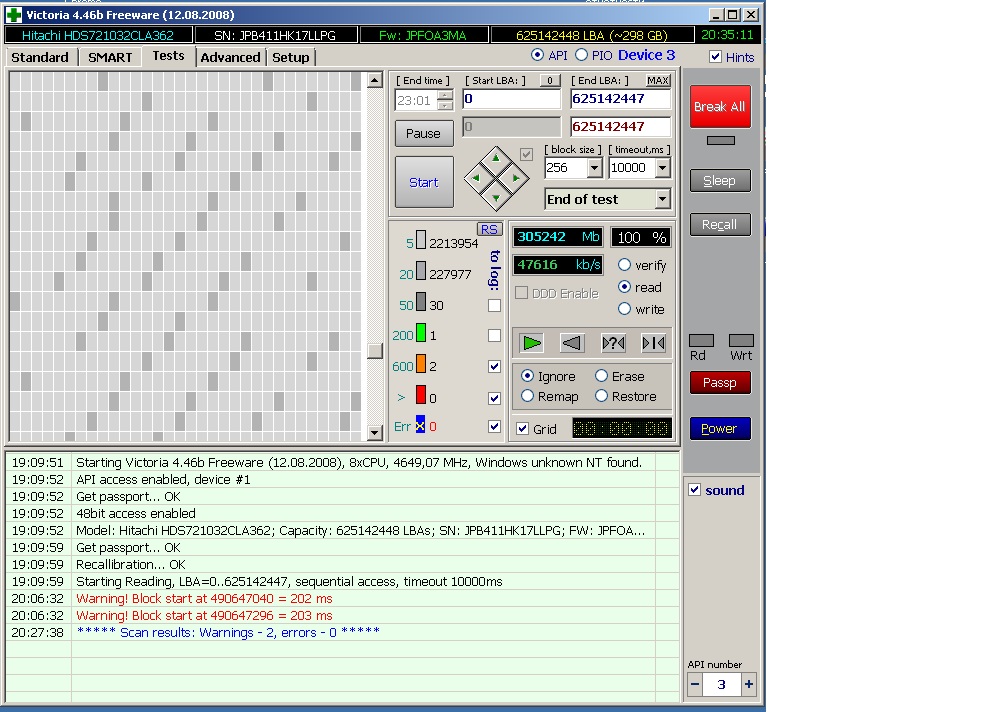This screenshot has height=712, width=1008.
Task: Click the Start button
Action: click(x=424, y=182)
